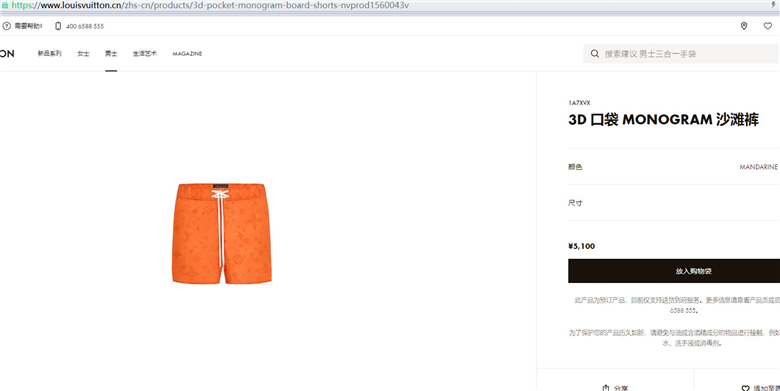Open the 女士 menu

point(83,54)
